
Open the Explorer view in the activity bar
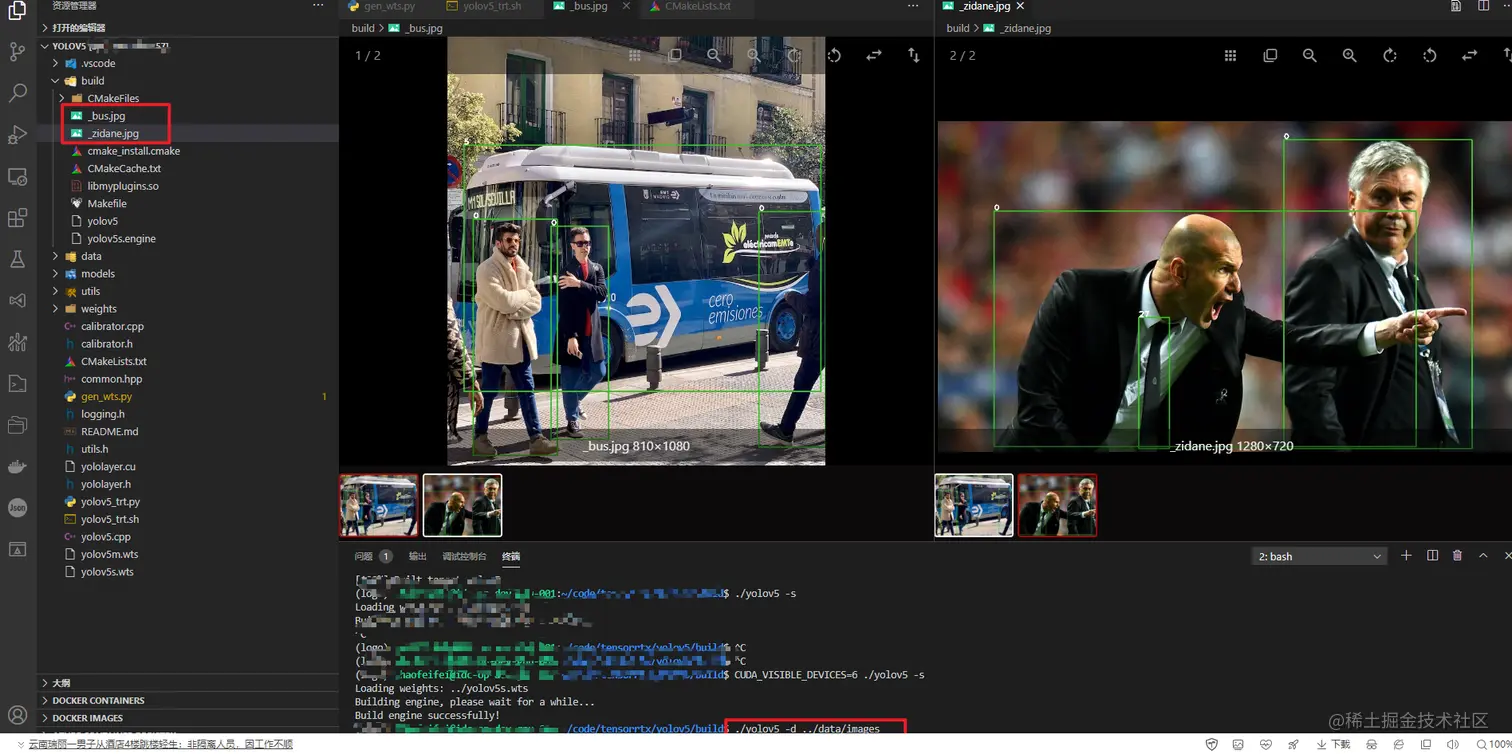tap(17, 10)
